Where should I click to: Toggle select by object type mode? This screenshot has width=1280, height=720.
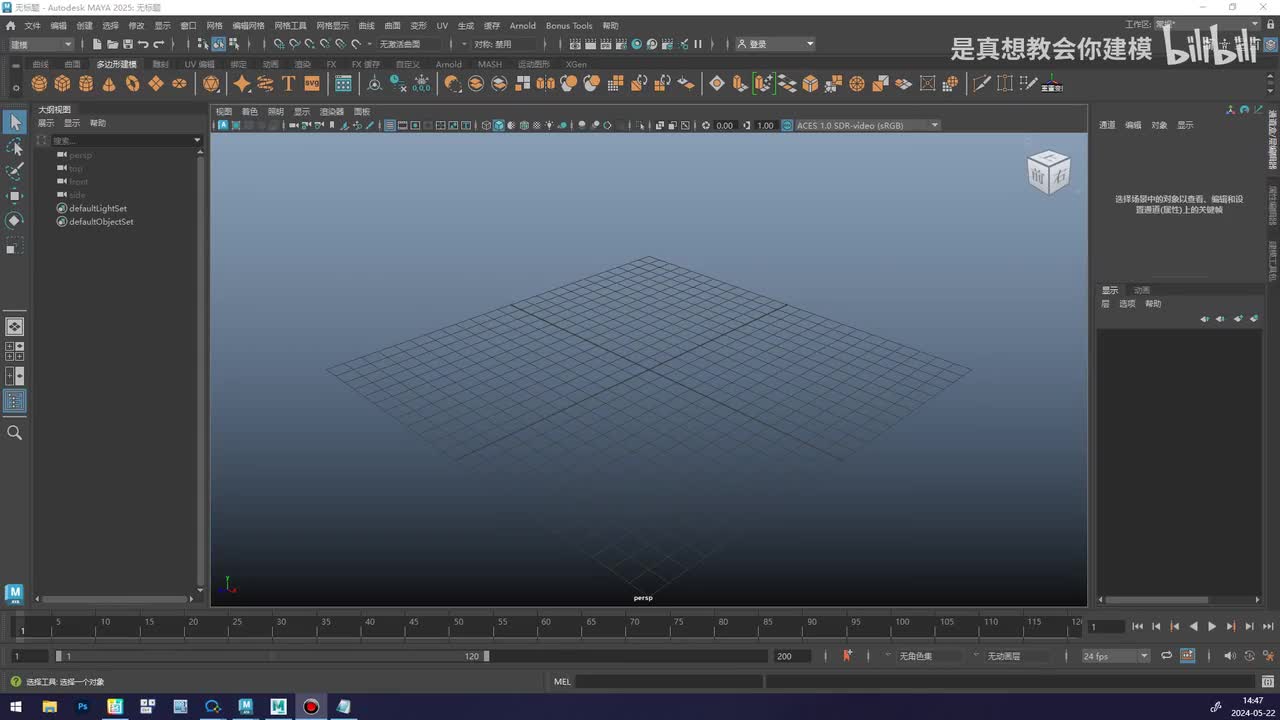coord(218,44)
